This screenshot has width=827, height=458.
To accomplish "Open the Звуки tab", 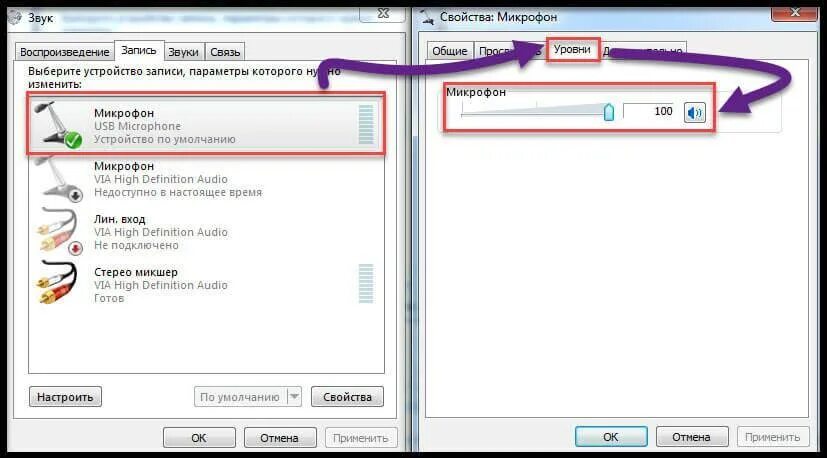I will tap(184, 52).
